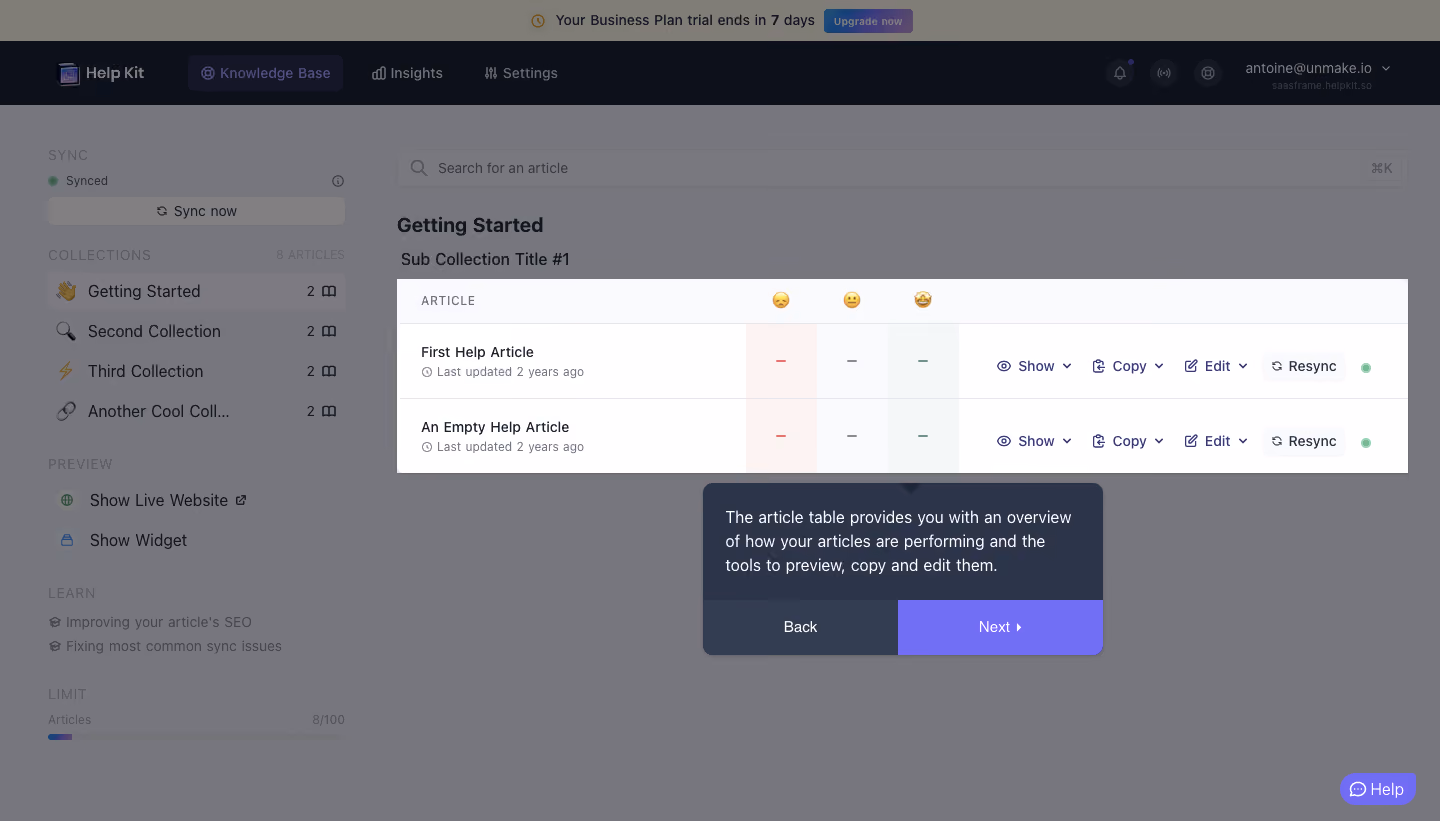Open the Help chat button
This screenshot has width=1440, height=821.
[x=1377, y=789]
